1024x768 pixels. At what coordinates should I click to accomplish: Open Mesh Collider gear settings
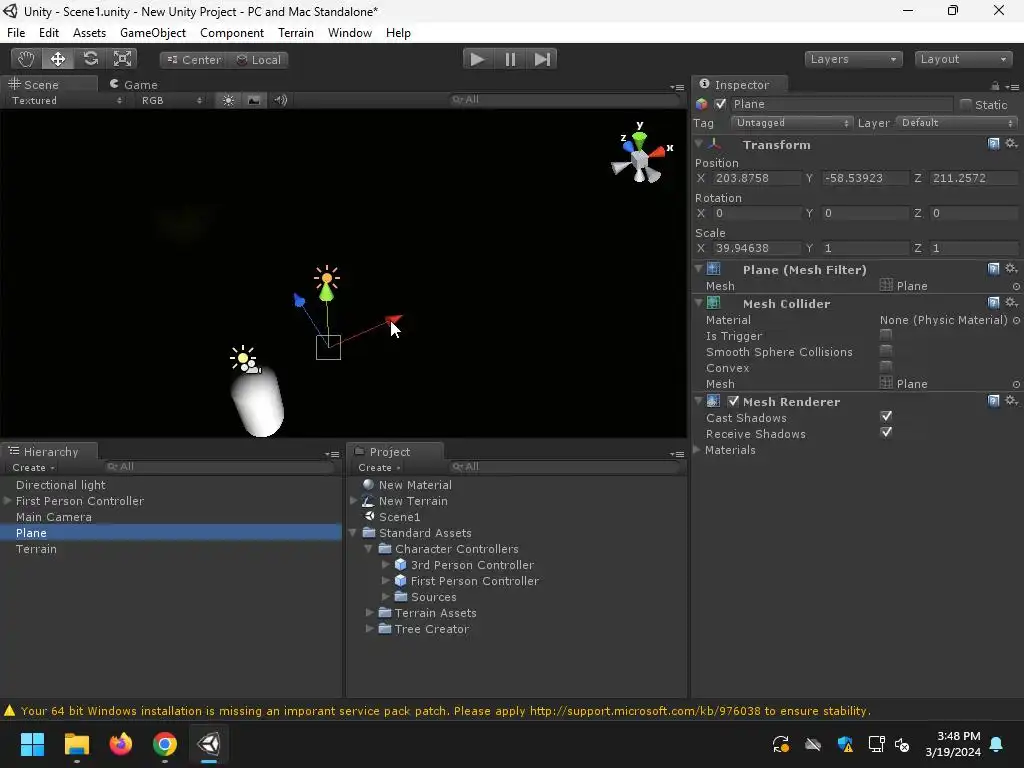tap(1011, 302)
